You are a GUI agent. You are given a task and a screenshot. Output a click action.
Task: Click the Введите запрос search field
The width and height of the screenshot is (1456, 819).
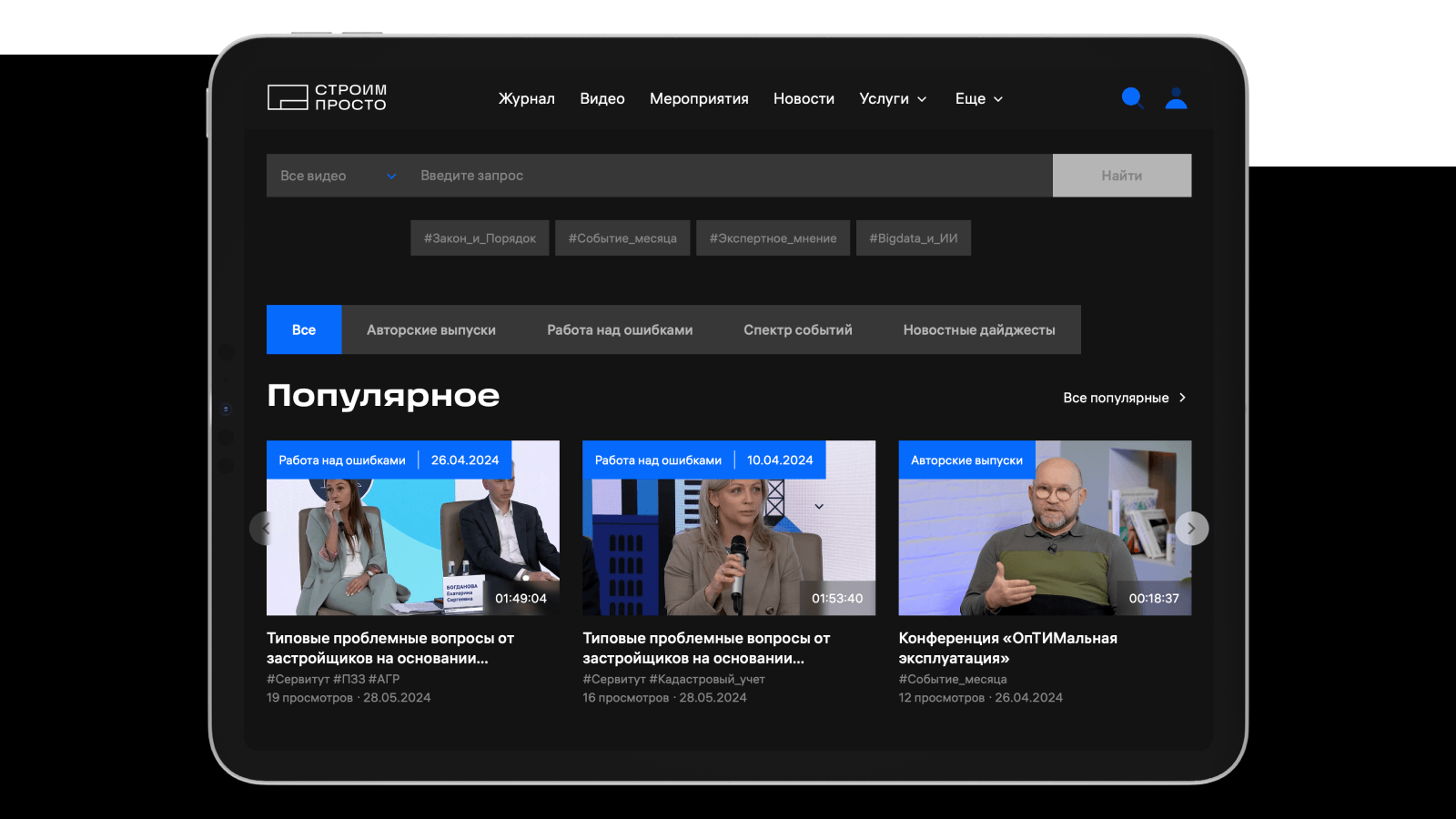[728, 176]
